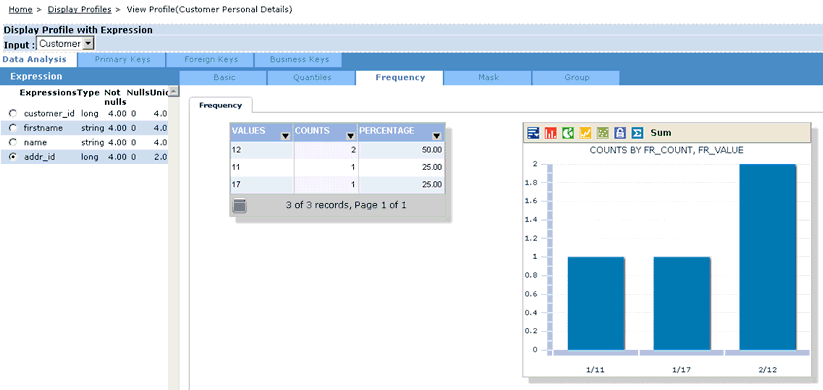The width and height of the screenshot is (823, 390).
Task: Select the customer_id radio button
Action: [13, 113]
